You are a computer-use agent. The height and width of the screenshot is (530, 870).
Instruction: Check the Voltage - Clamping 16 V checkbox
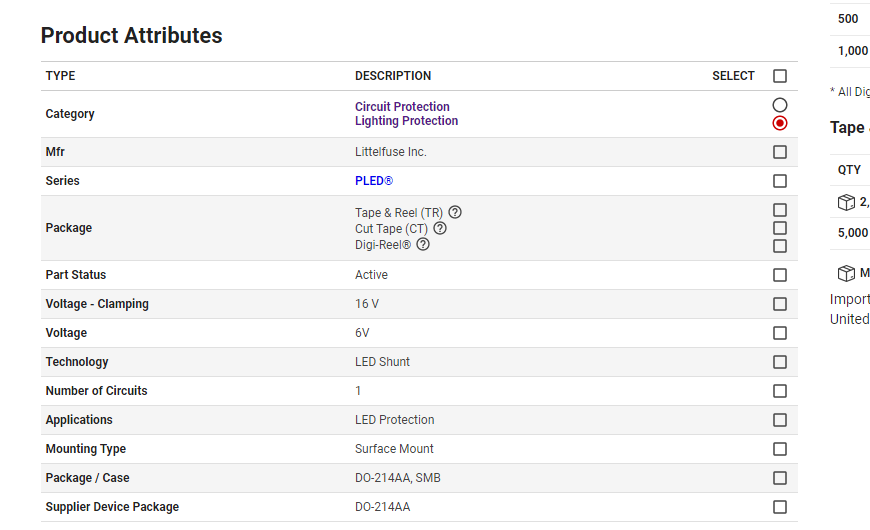pyautogui.click(x=780, y=304)
